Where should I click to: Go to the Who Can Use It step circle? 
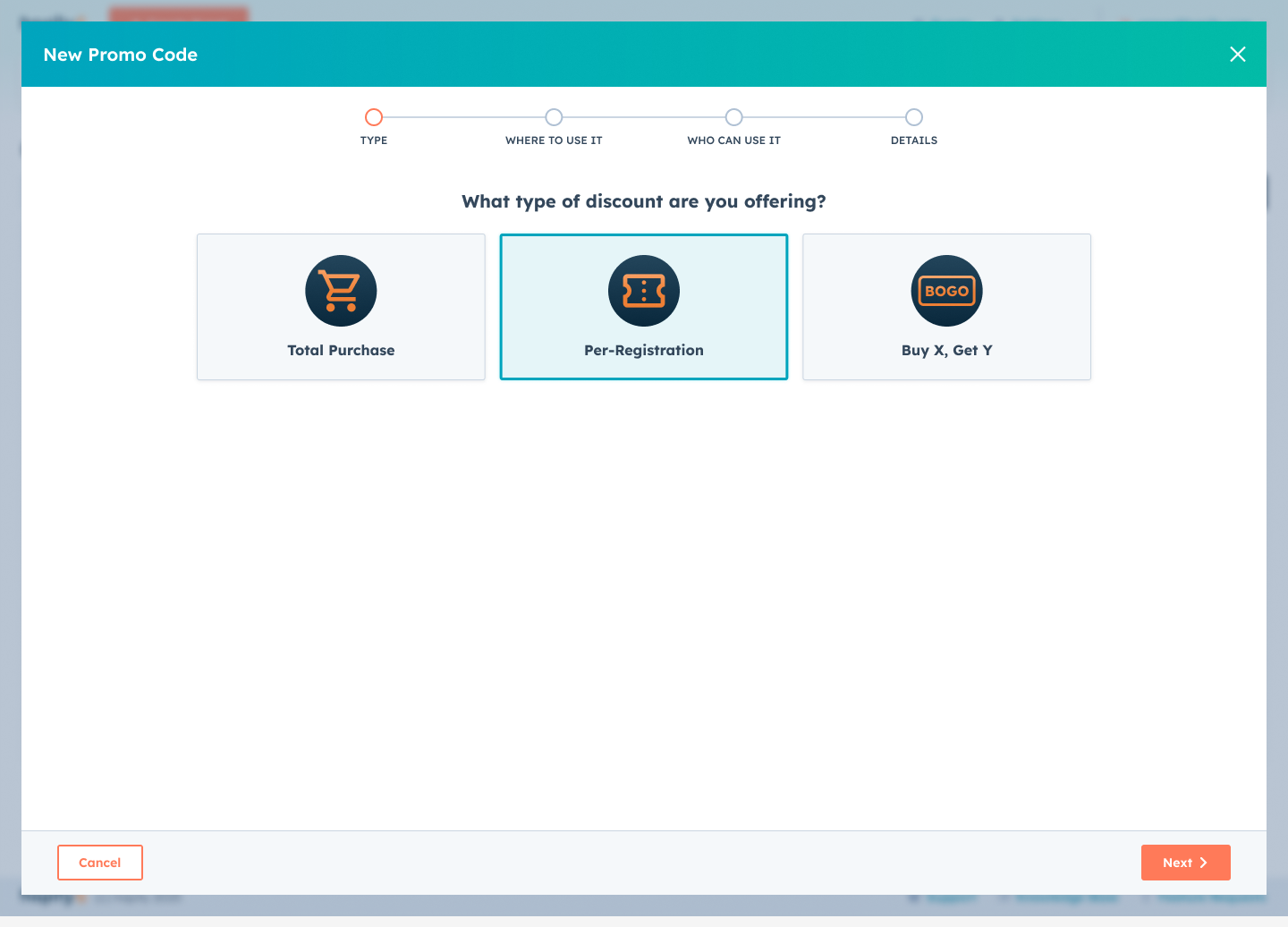click(x=734, y=117)
